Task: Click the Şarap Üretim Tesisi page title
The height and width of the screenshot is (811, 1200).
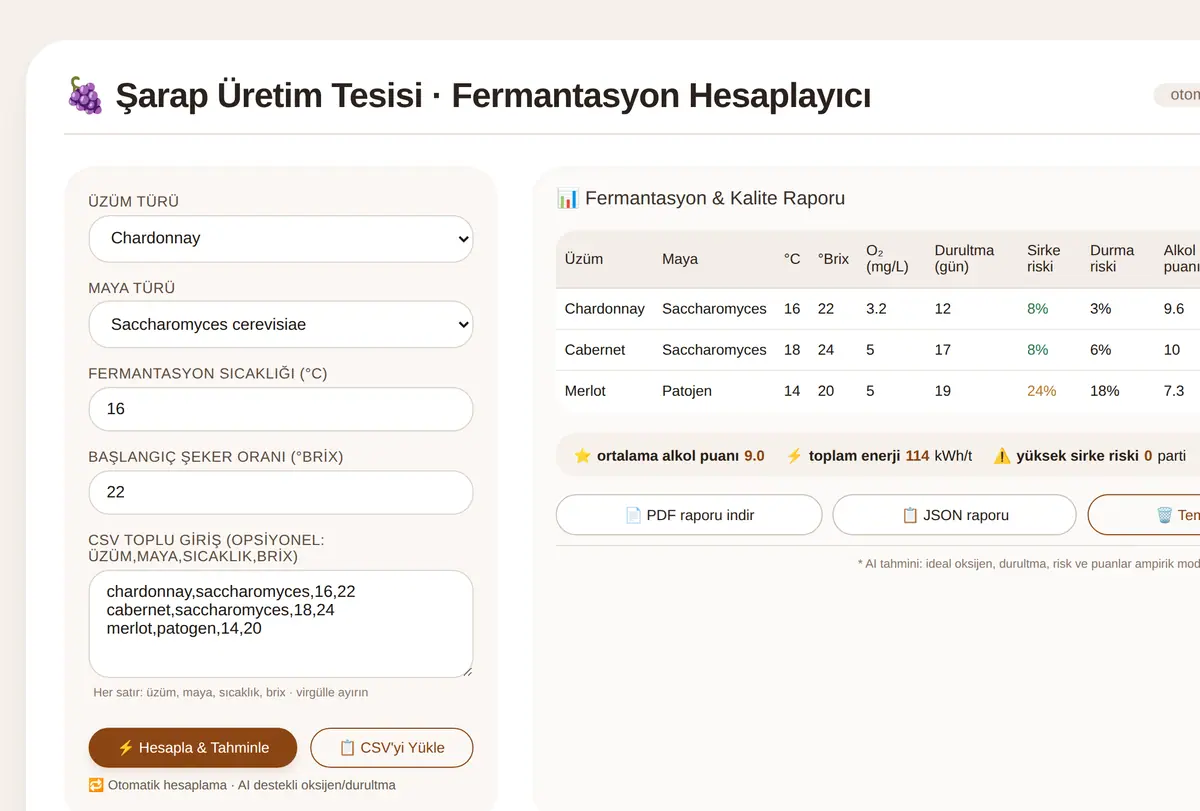Action: (x=493, y=96)
